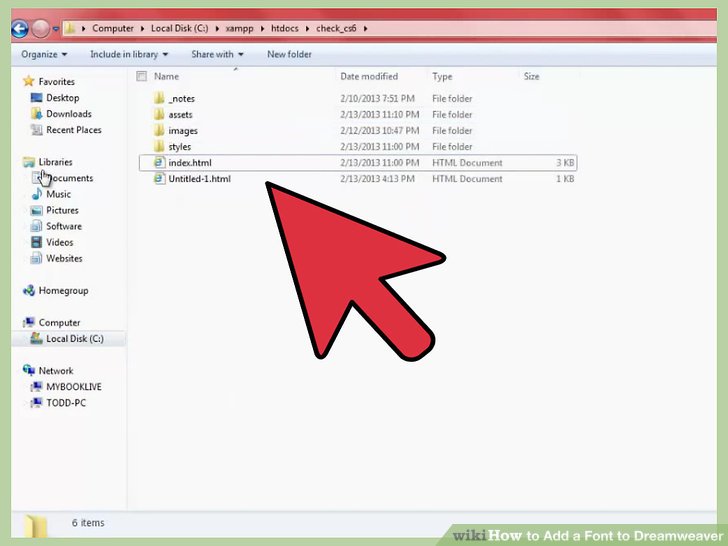The height and width of the screenshot is (546, 728).
Task: Select the assets folder icon
Action: tap(158, 114)
